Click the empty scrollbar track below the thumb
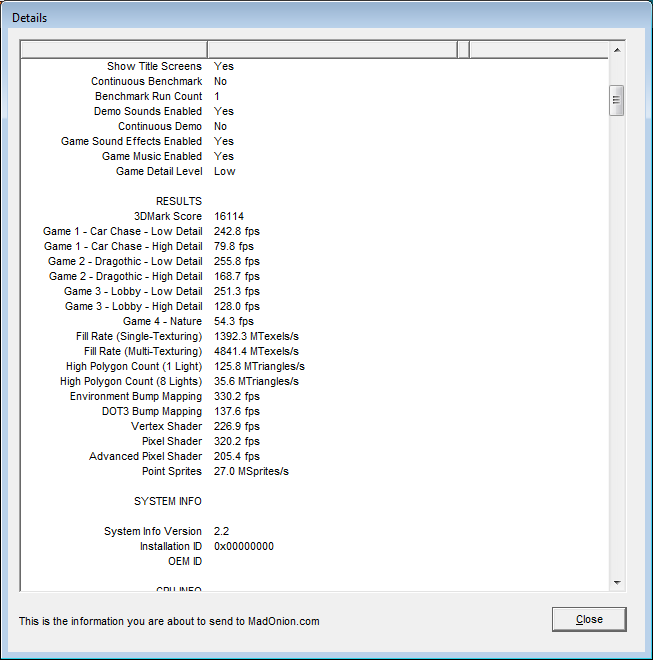 click(x=617, y=350)
